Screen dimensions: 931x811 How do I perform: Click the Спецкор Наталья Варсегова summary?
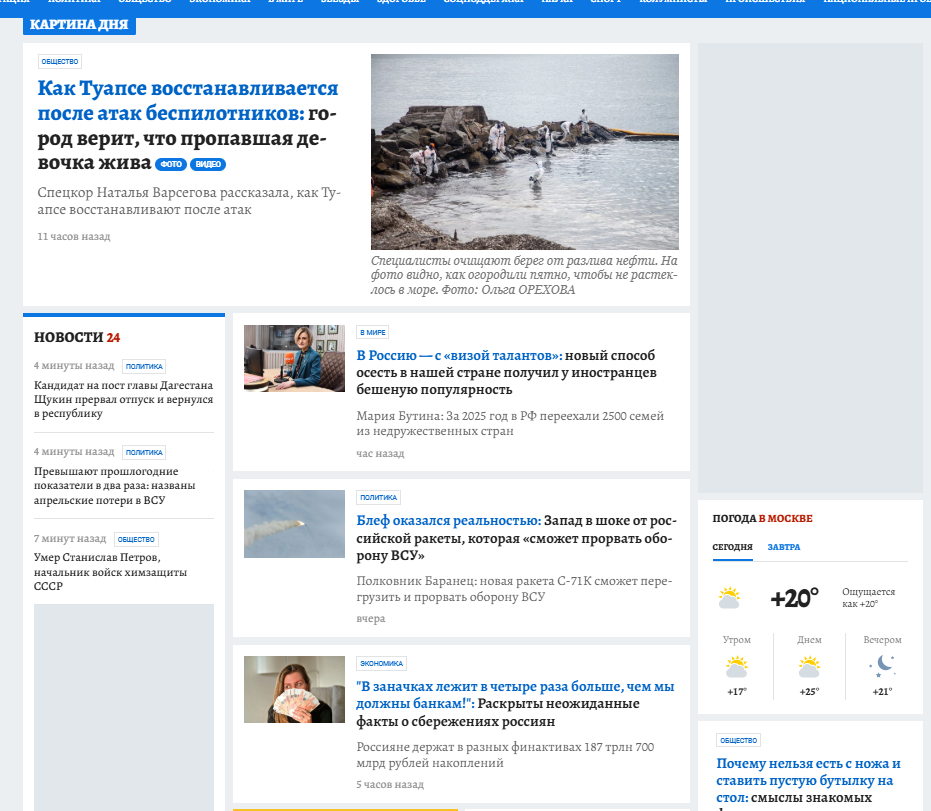189,201
